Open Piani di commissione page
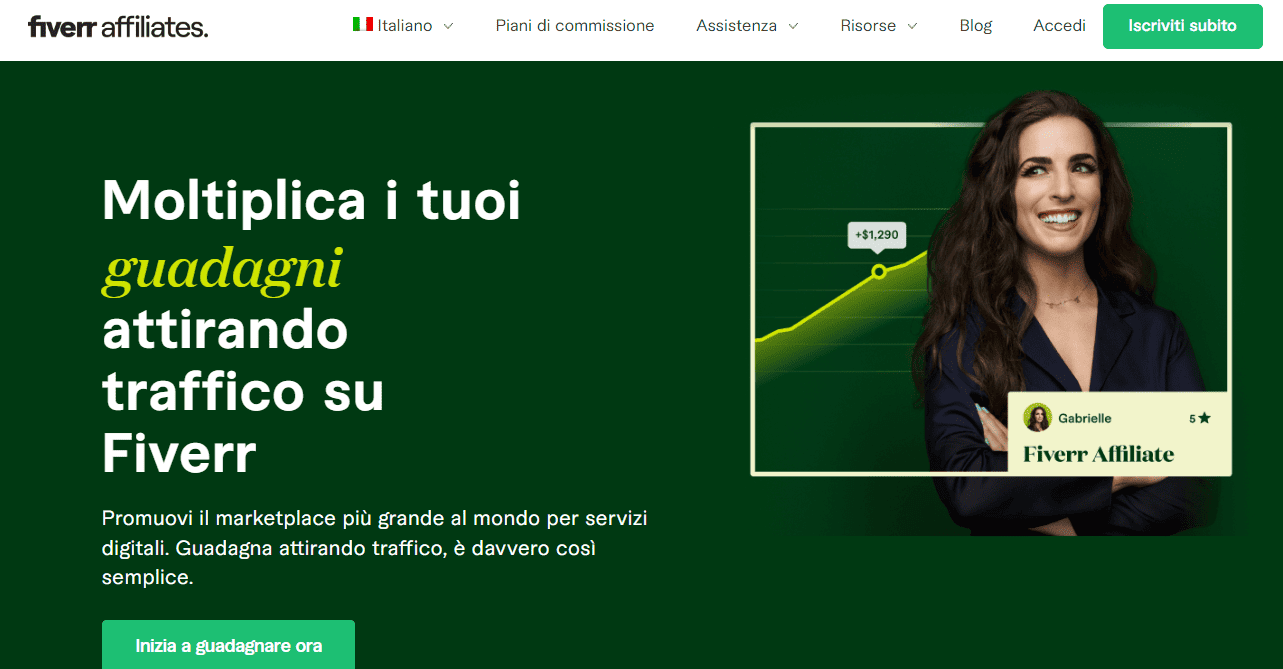This screenshot has height=669, width=1283. pyautogui.click(x=575, y=26)
